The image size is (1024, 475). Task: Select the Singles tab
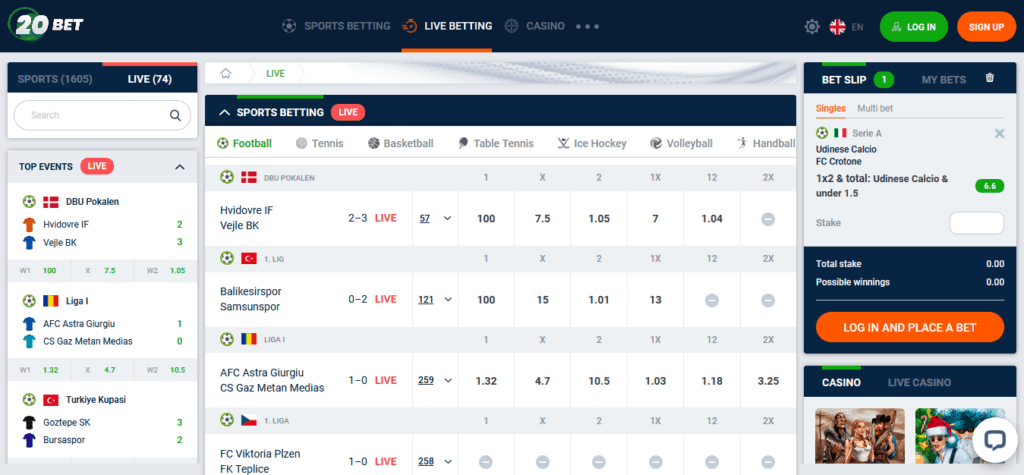831,108
